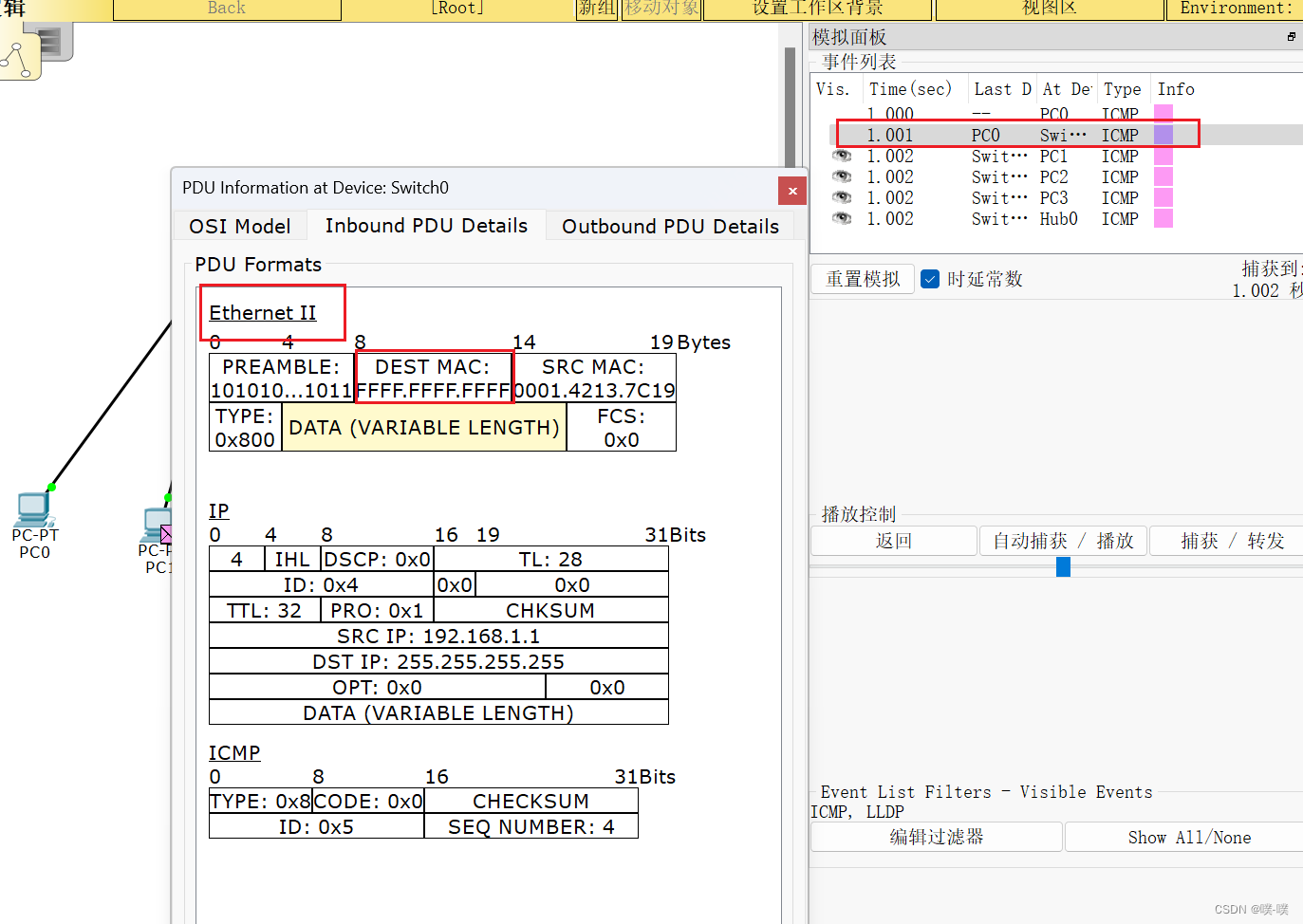
Task: Click 设置工作区背景 button
Action: tap(817, 9)
